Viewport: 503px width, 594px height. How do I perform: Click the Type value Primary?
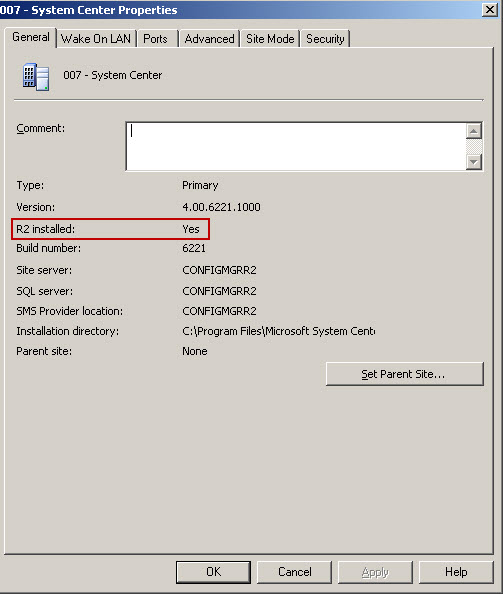200,185
